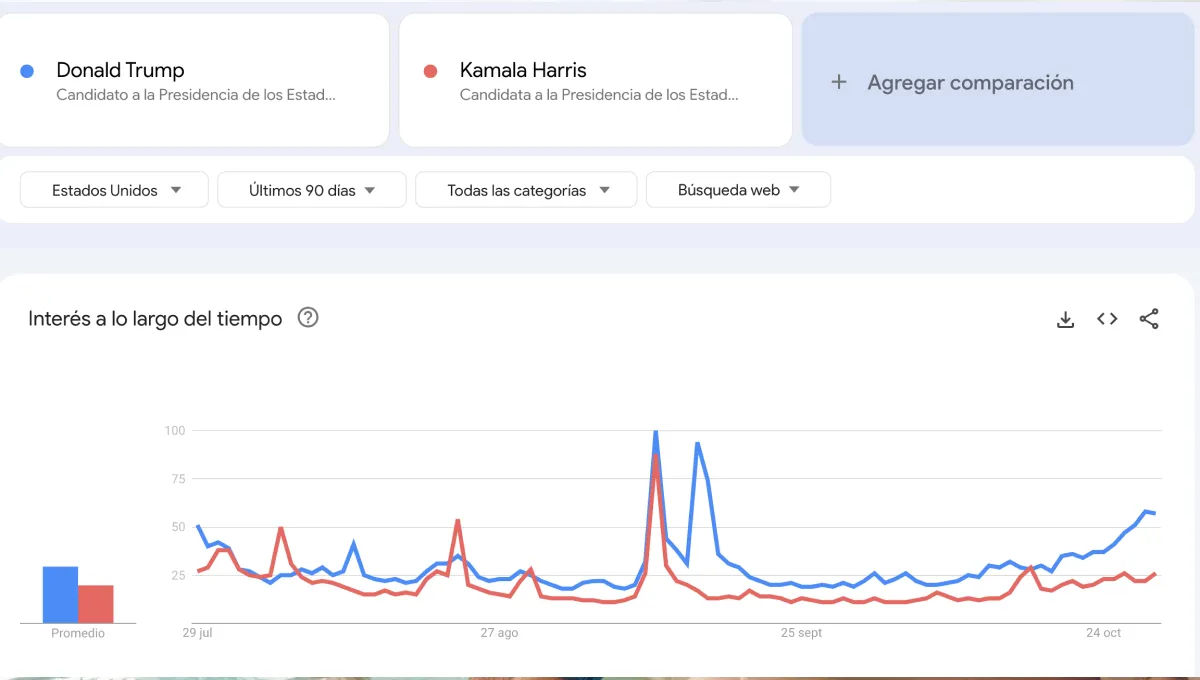Download the trends chart data
Image resolution: width=1200 pixels, height=680 pixels.
click(x=1065, y=318)
